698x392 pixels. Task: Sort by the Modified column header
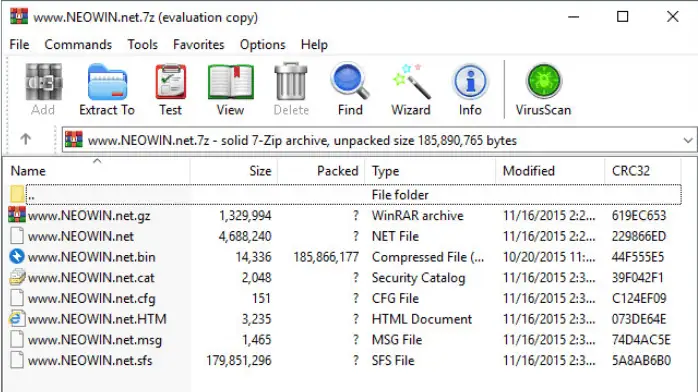550,171
